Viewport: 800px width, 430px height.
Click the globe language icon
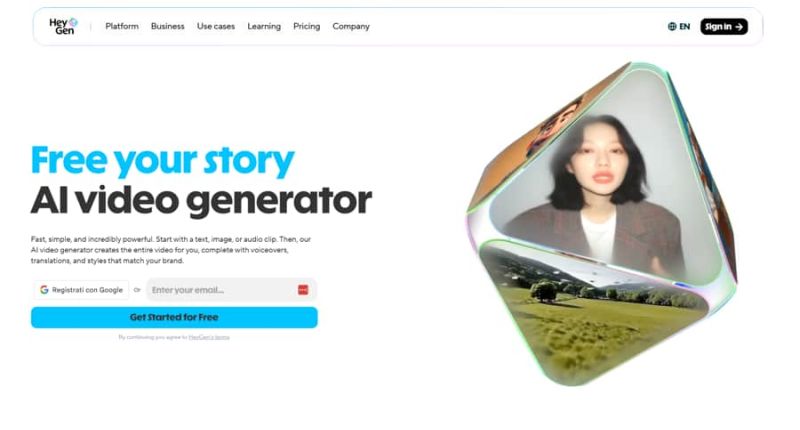pyautogui.click(x=672, y=27)
